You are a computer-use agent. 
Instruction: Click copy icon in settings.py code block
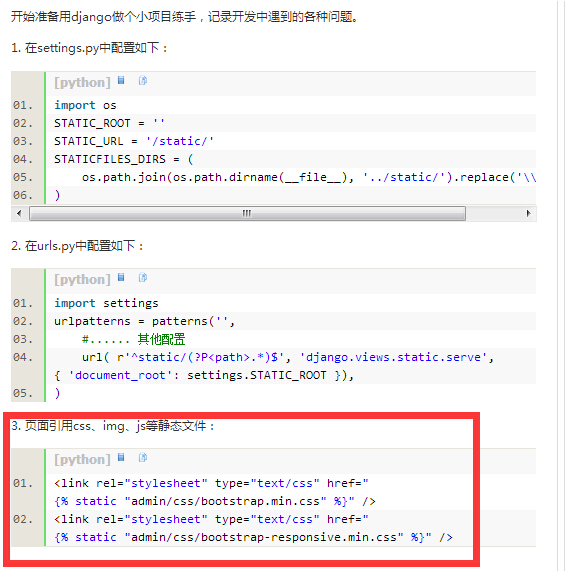tap(143, 80)
